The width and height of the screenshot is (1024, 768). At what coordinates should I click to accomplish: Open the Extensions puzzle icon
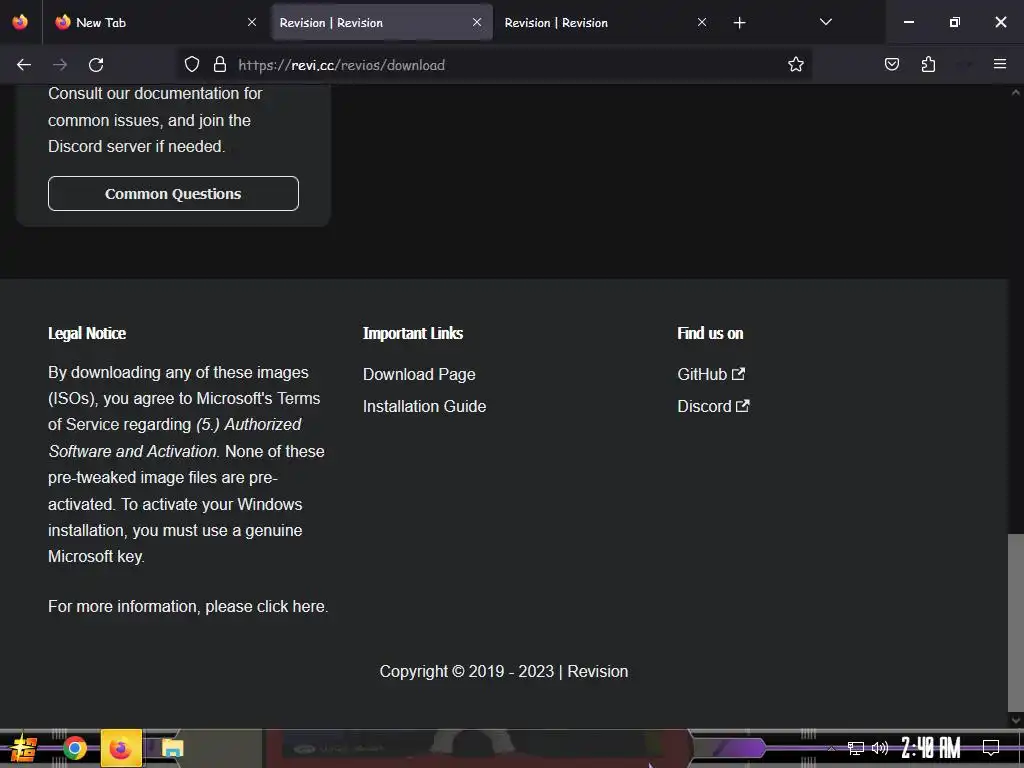(x=928, y=64)
